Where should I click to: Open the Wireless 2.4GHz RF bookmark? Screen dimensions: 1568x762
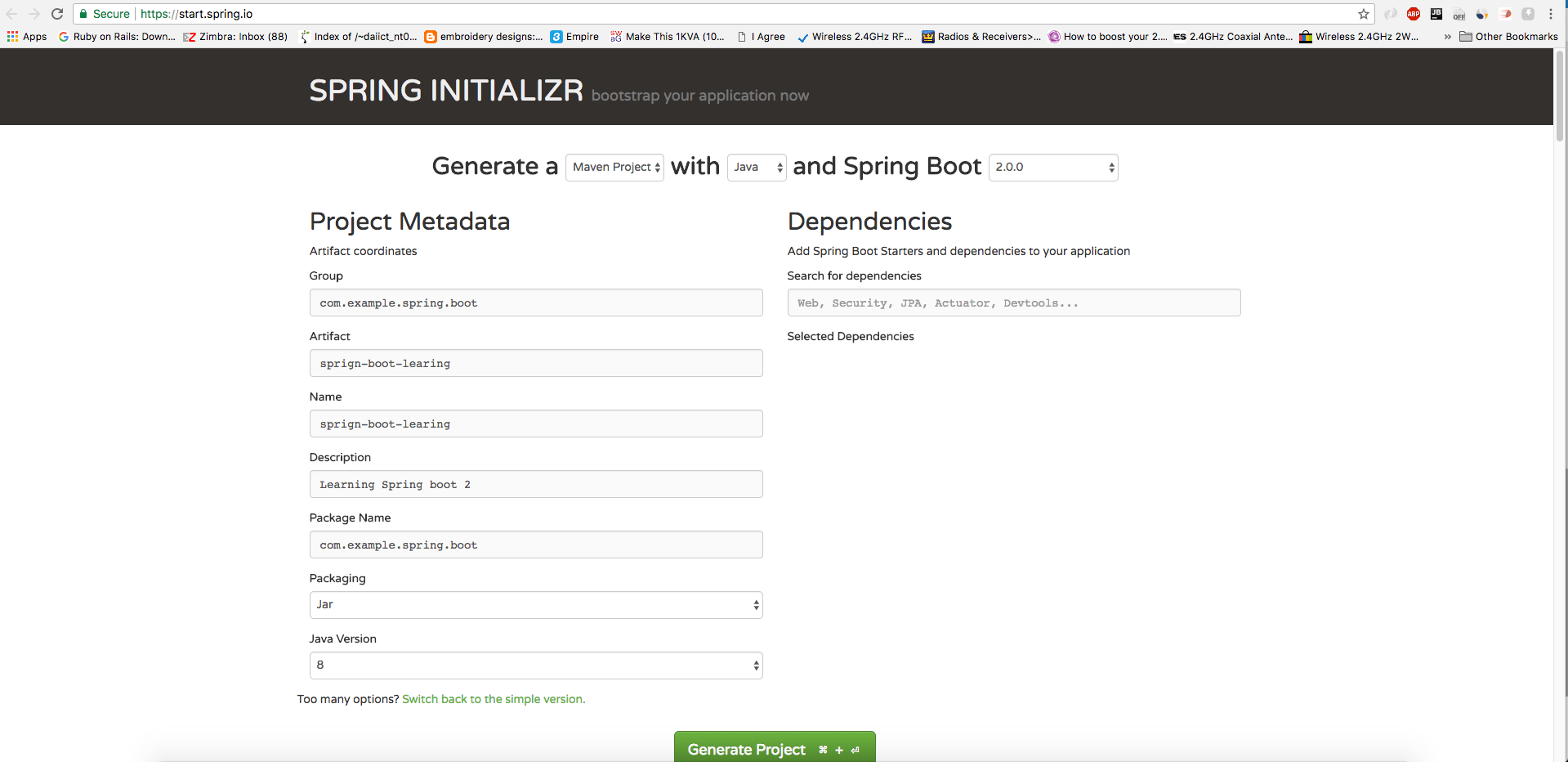pos(855,37)
